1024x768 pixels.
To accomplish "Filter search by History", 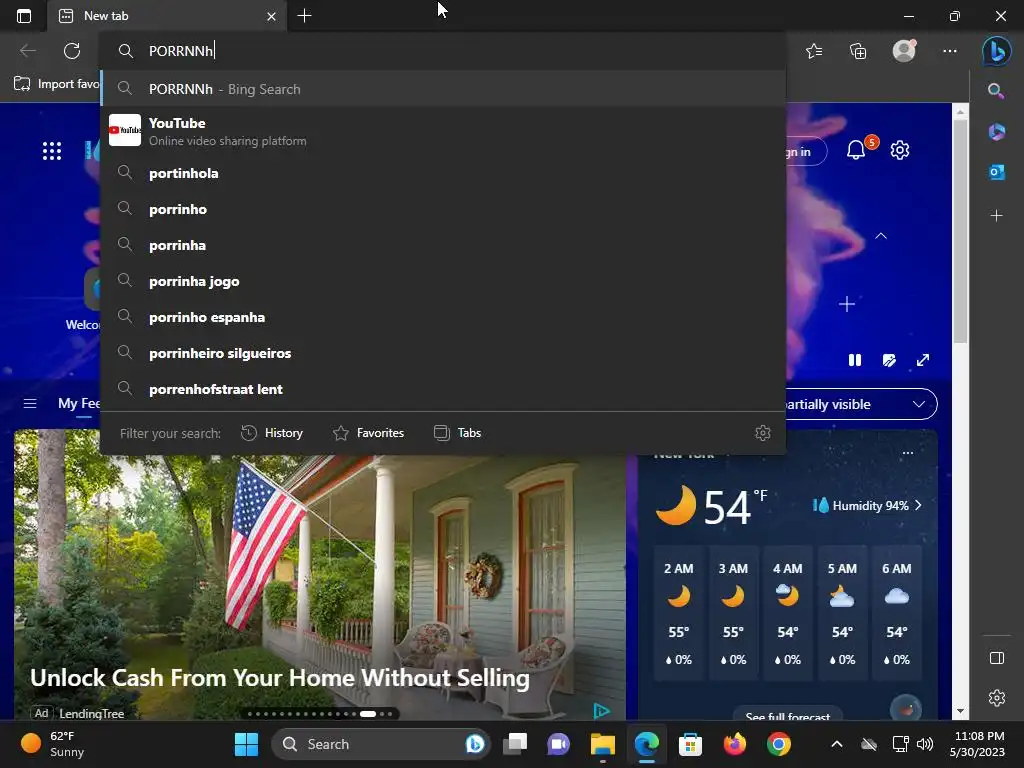I will click(272, 433).
